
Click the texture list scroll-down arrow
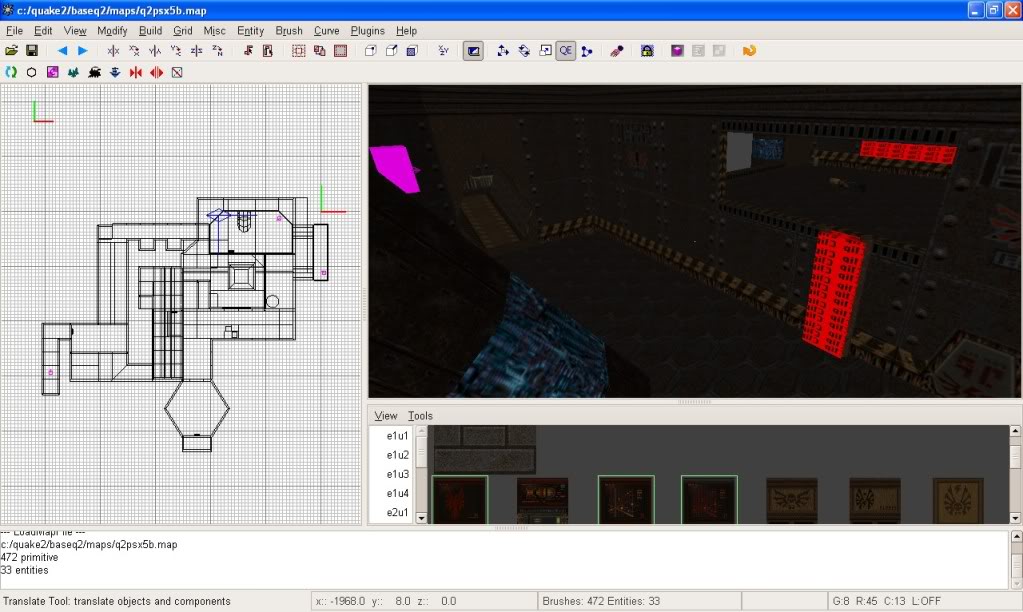click(x=421, y=517)
